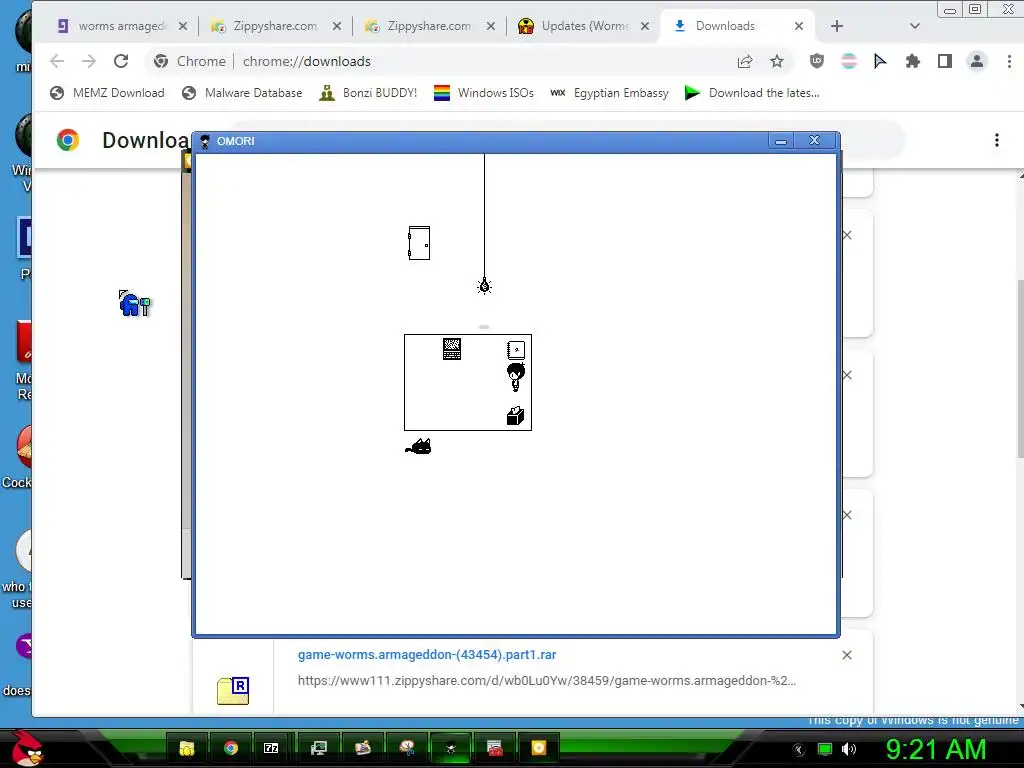
Task: Click the Downloads page vertical scrollbar
Action: 1019,369
